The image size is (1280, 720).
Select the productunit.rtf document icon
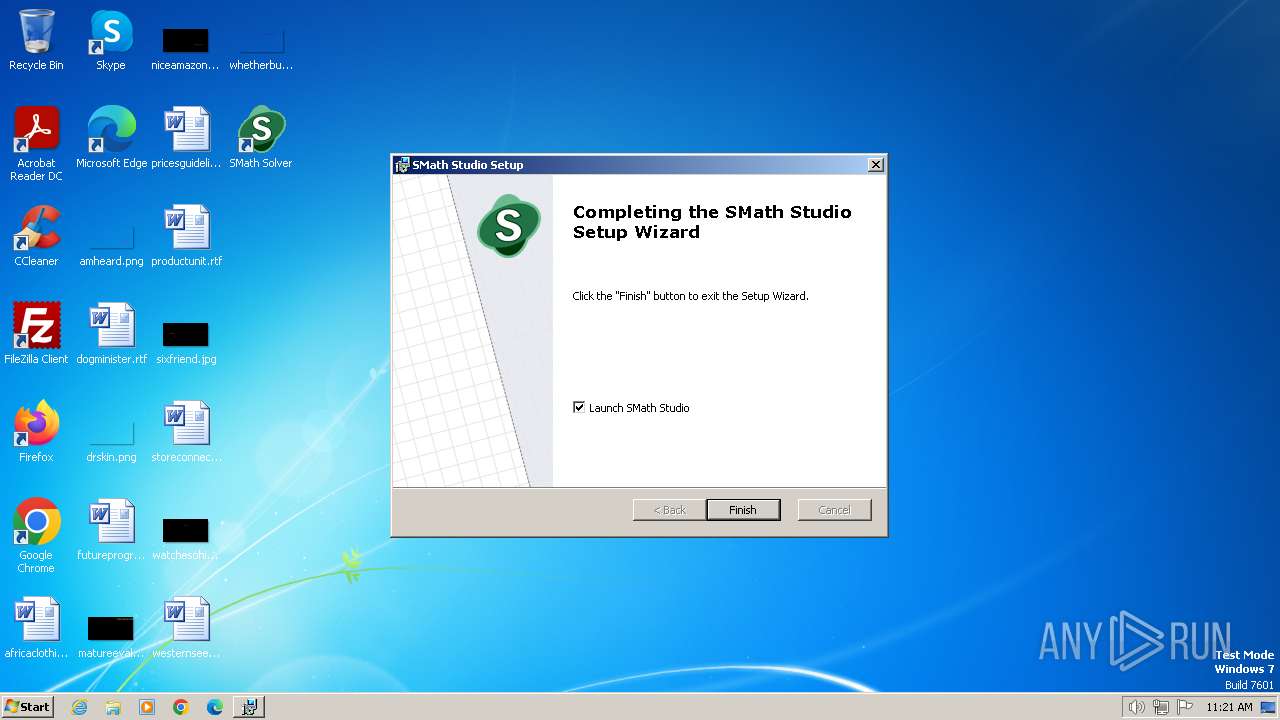pos(186,236)
